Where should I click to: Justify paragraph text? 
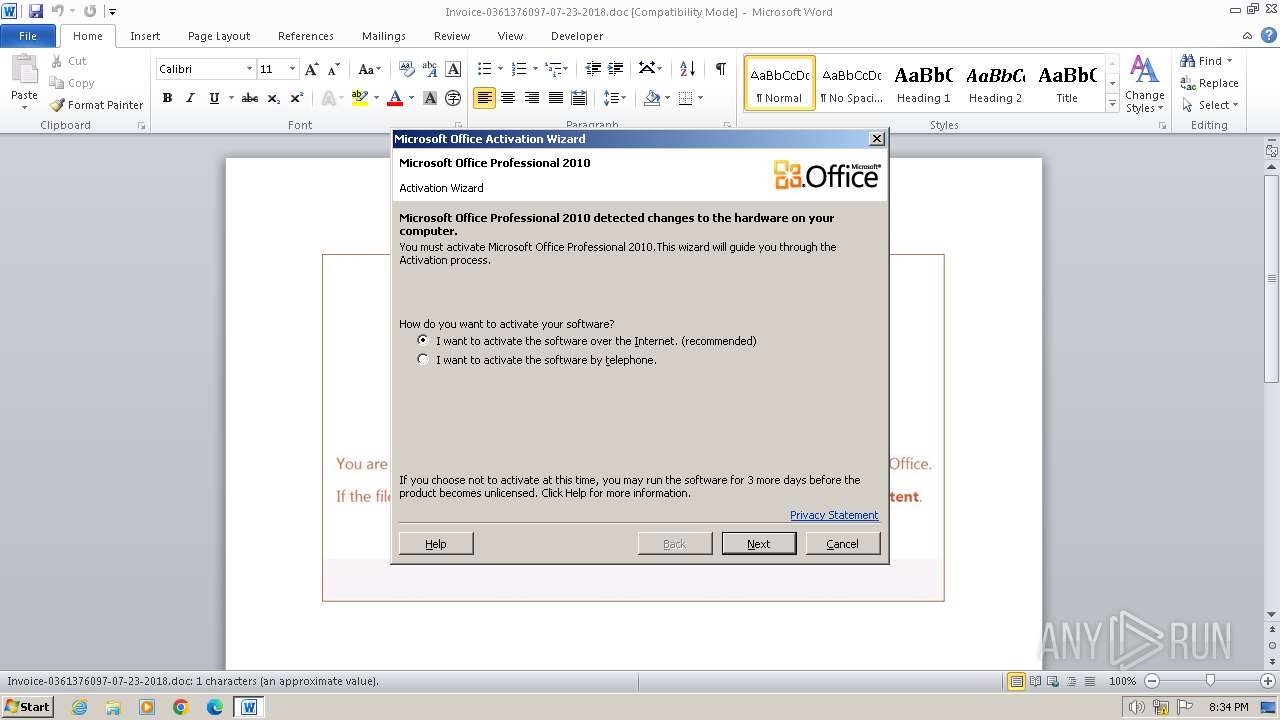pos(555,98)
